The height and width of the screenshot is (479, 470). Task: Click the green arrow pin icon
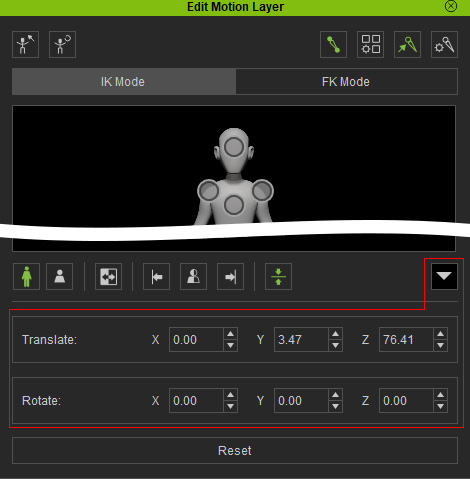coord(407,44)
